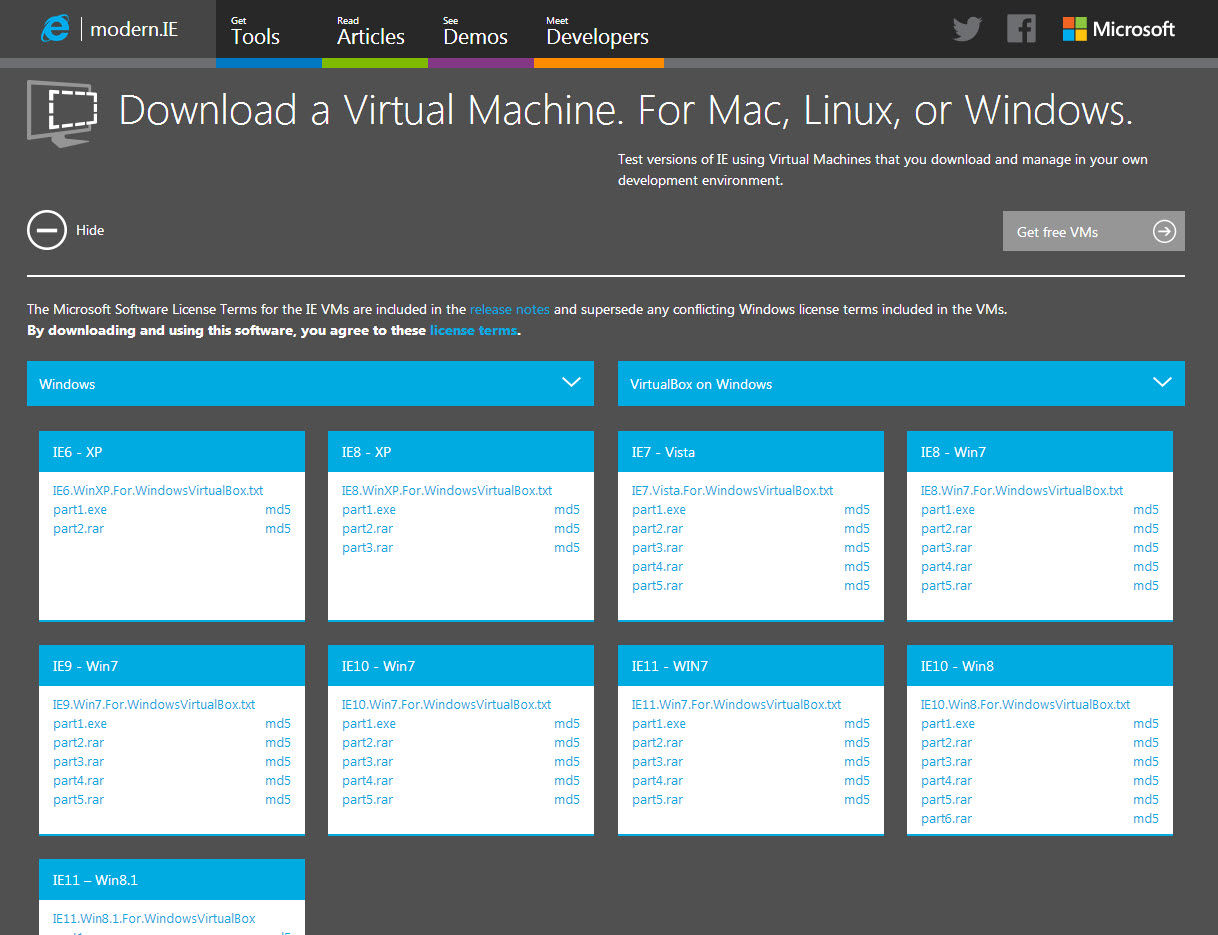This screenshot has width=1218, height=935.
Task: Download part4.rar for IE9 - Win7
Action: click(78, 780)
